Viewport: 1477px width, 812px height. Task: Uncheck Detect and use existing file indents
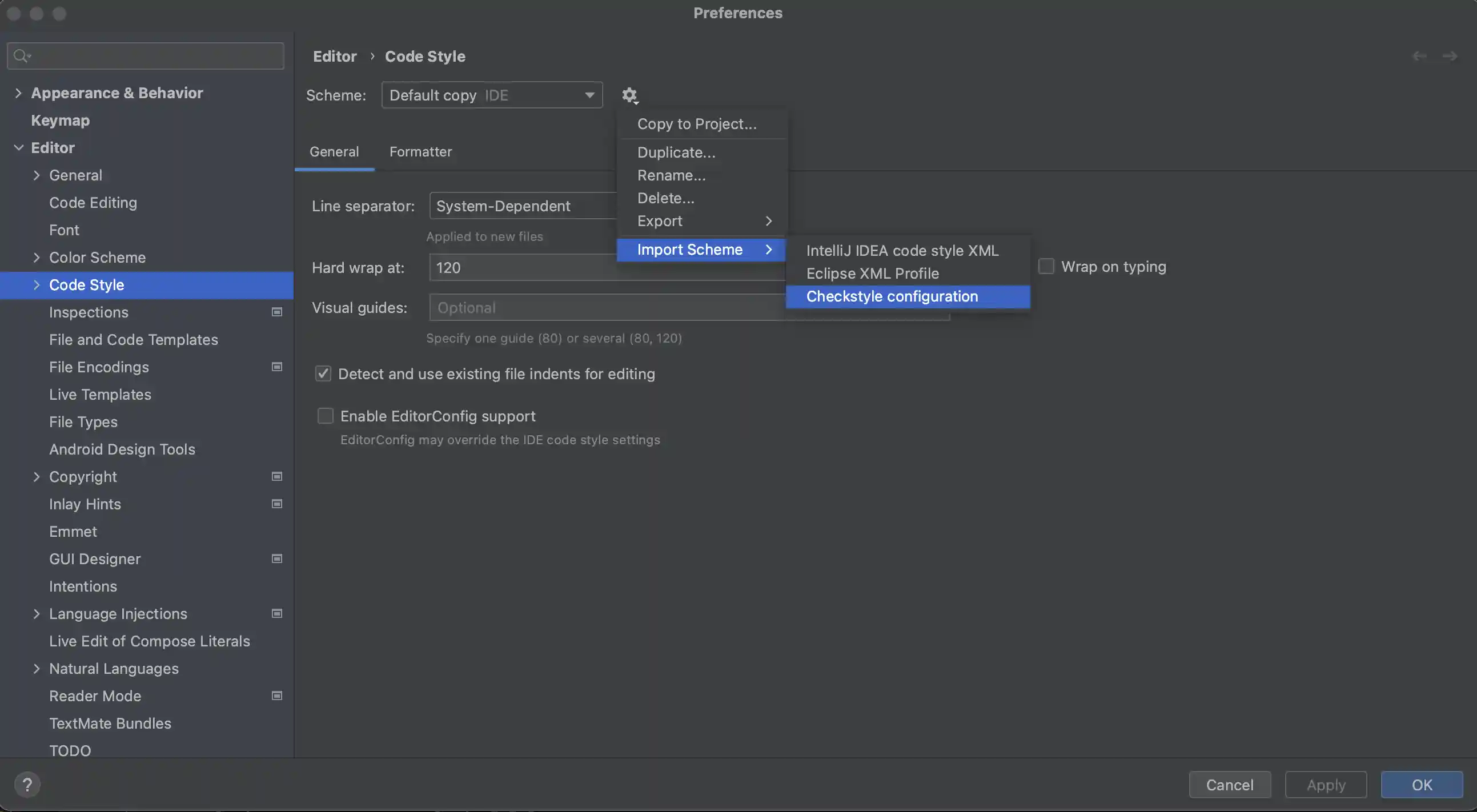click(x=323, y=374)
